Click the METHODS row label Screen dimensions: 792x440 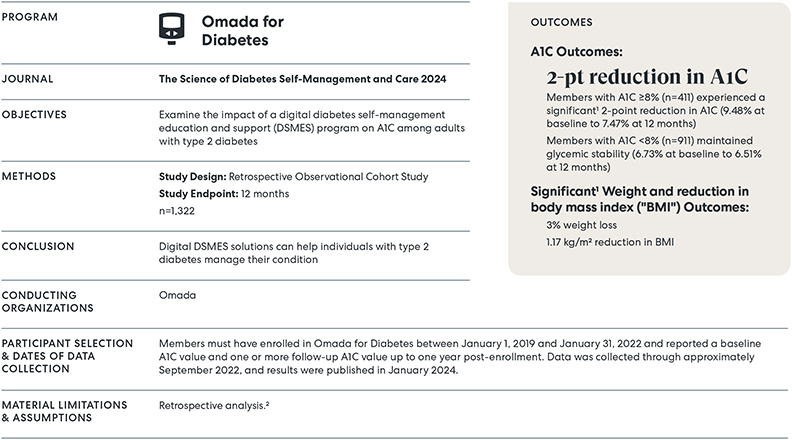tap(33, 177)
